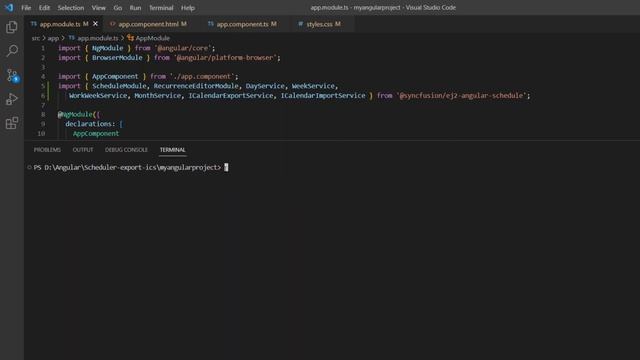
Task: Open the Terminal menu
Action: coord(161,8)
